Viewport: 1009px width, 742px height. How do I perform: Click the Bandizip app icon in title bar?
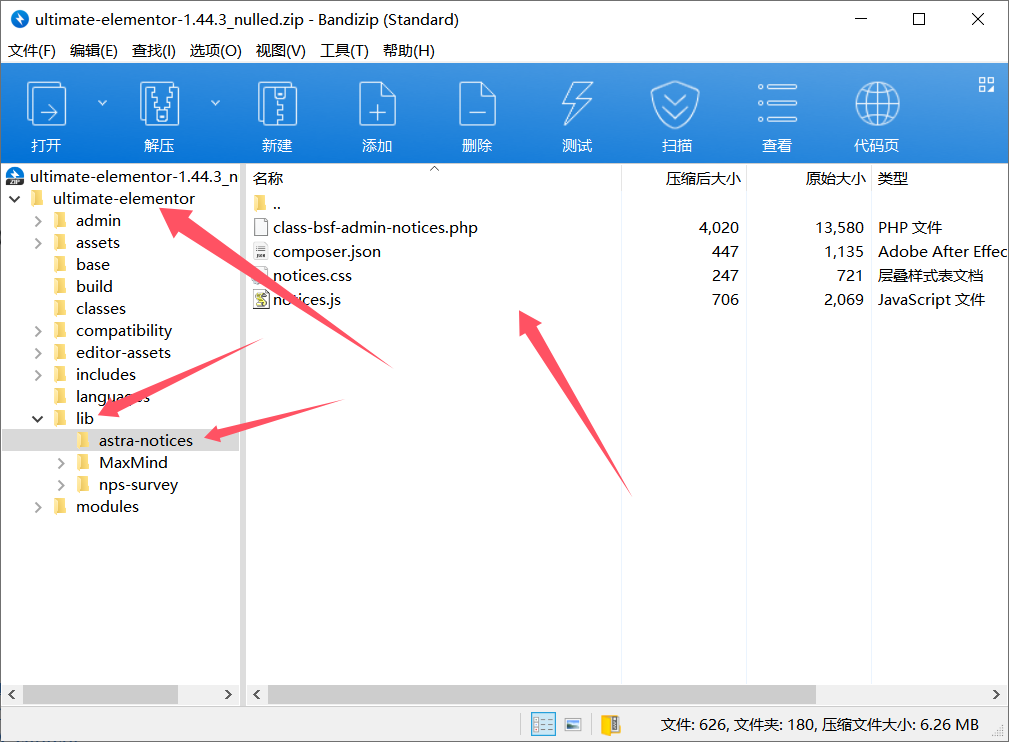[x=20, y=19]
